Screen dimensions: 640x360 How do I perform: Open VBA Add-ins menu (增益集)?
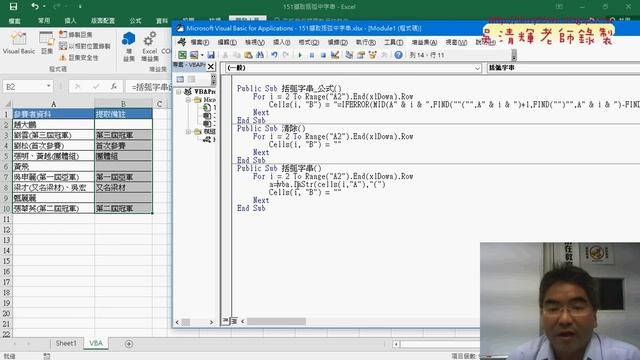(x=424, y=42)
